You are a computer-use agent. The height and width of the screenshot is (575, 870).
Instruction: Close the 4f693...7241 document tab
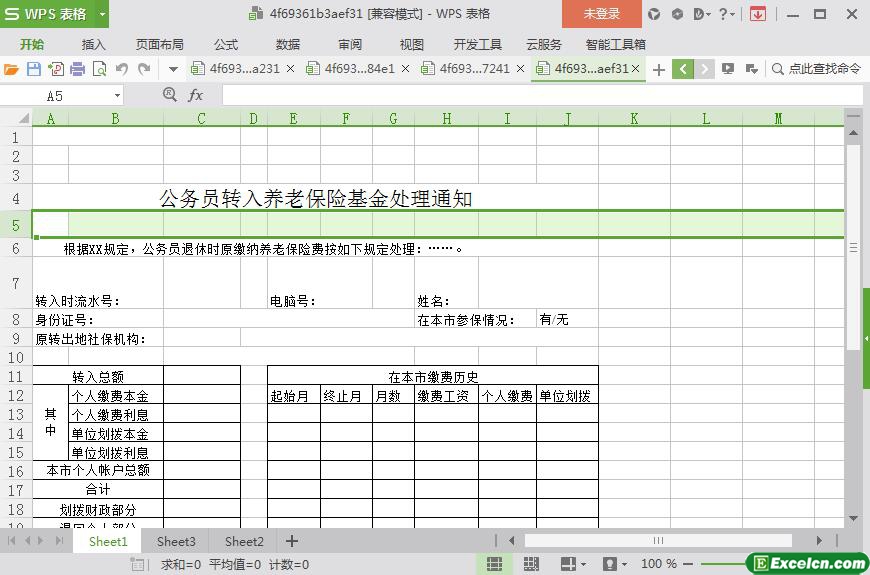(520, 69)
